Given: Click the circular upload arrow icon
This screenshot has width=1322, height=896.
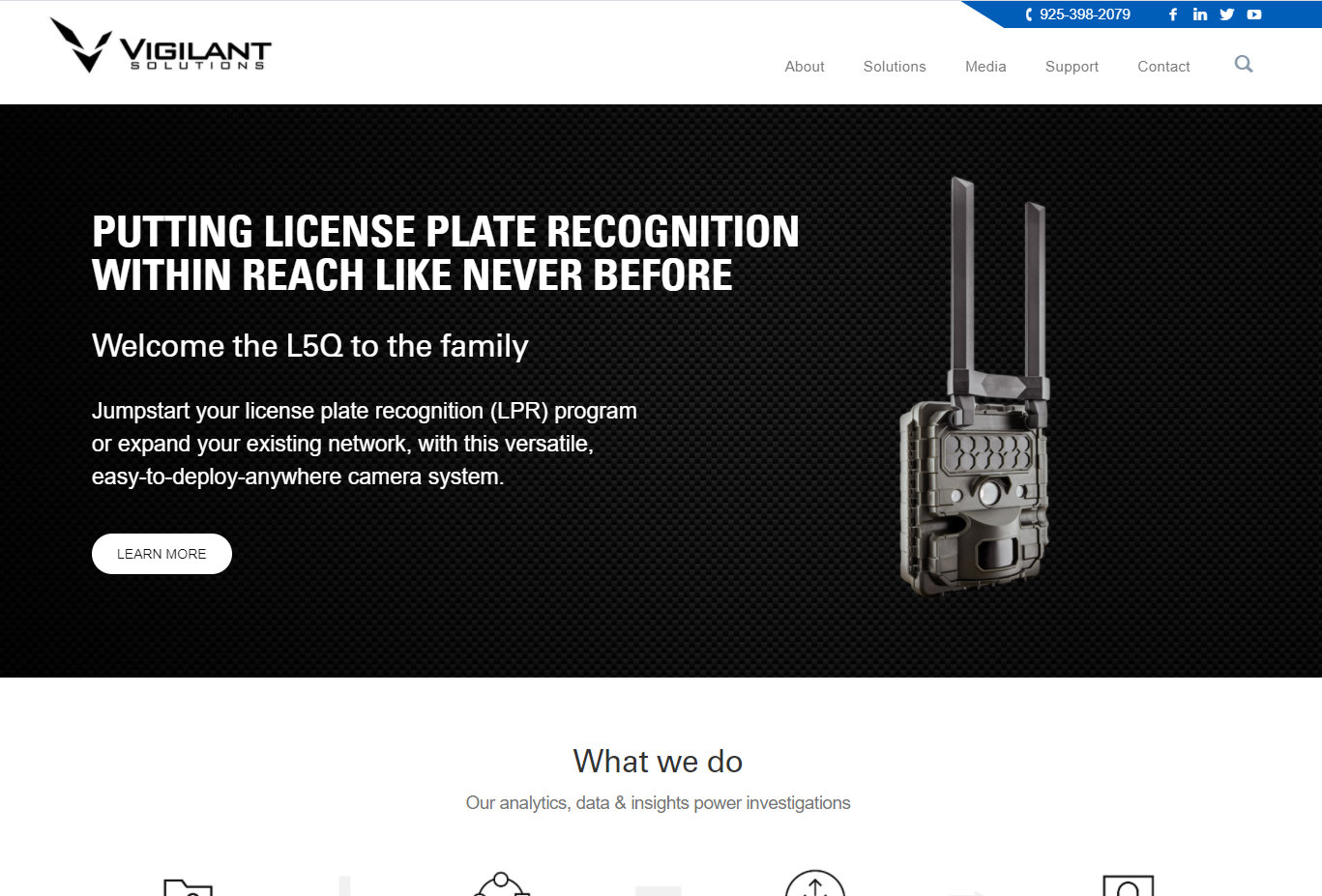Looking at the screenshot, I should coord(815,882).
